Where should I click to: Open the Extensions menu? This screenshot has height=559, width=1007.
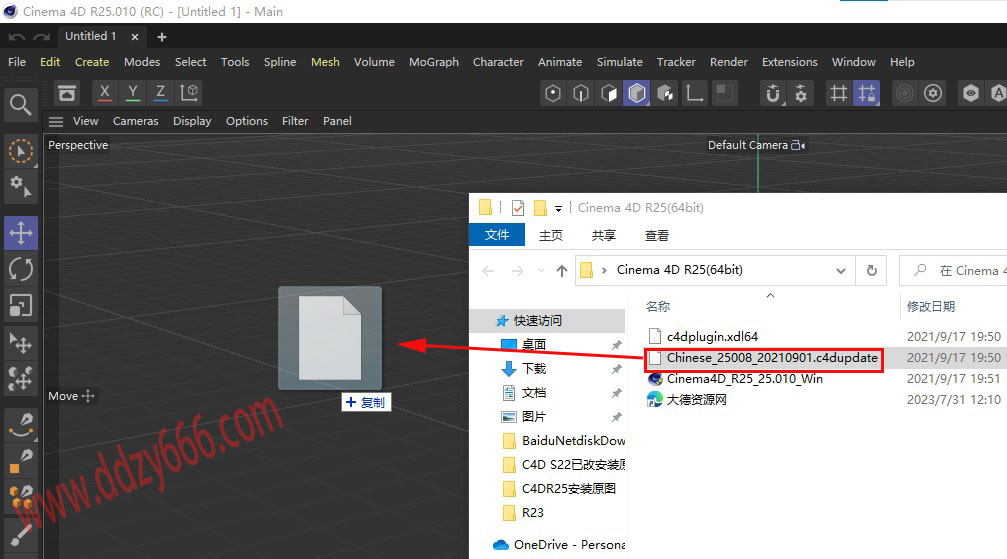789,62
